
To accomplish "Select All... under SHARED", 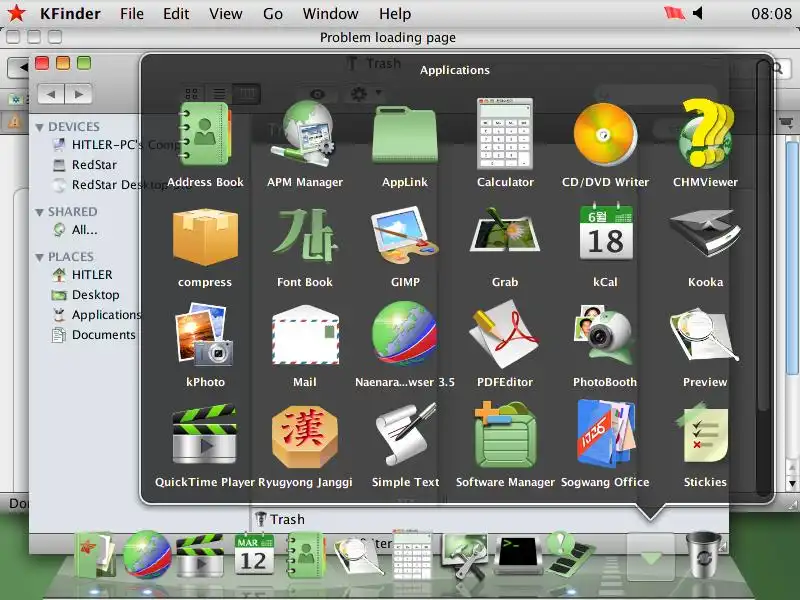I will pyautogui.click(x=76, y=230).
